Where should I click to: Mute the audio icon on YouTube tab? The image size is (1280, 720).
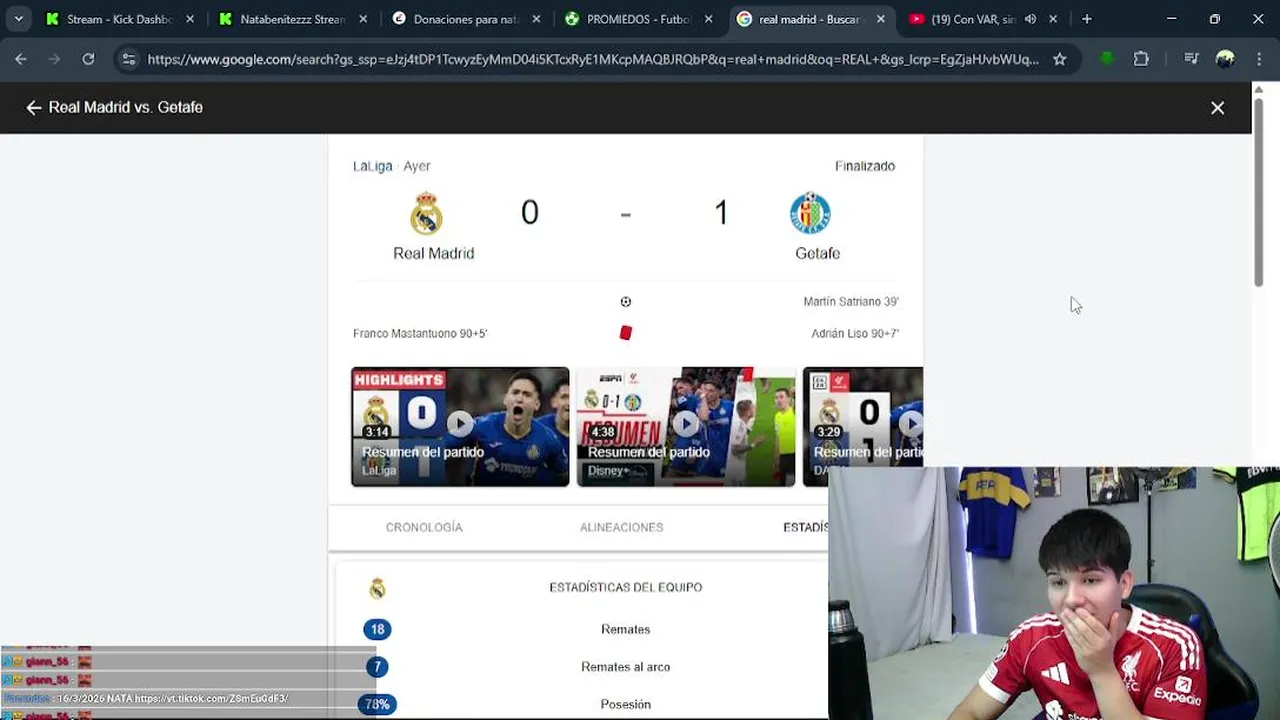coord(1031,19)
